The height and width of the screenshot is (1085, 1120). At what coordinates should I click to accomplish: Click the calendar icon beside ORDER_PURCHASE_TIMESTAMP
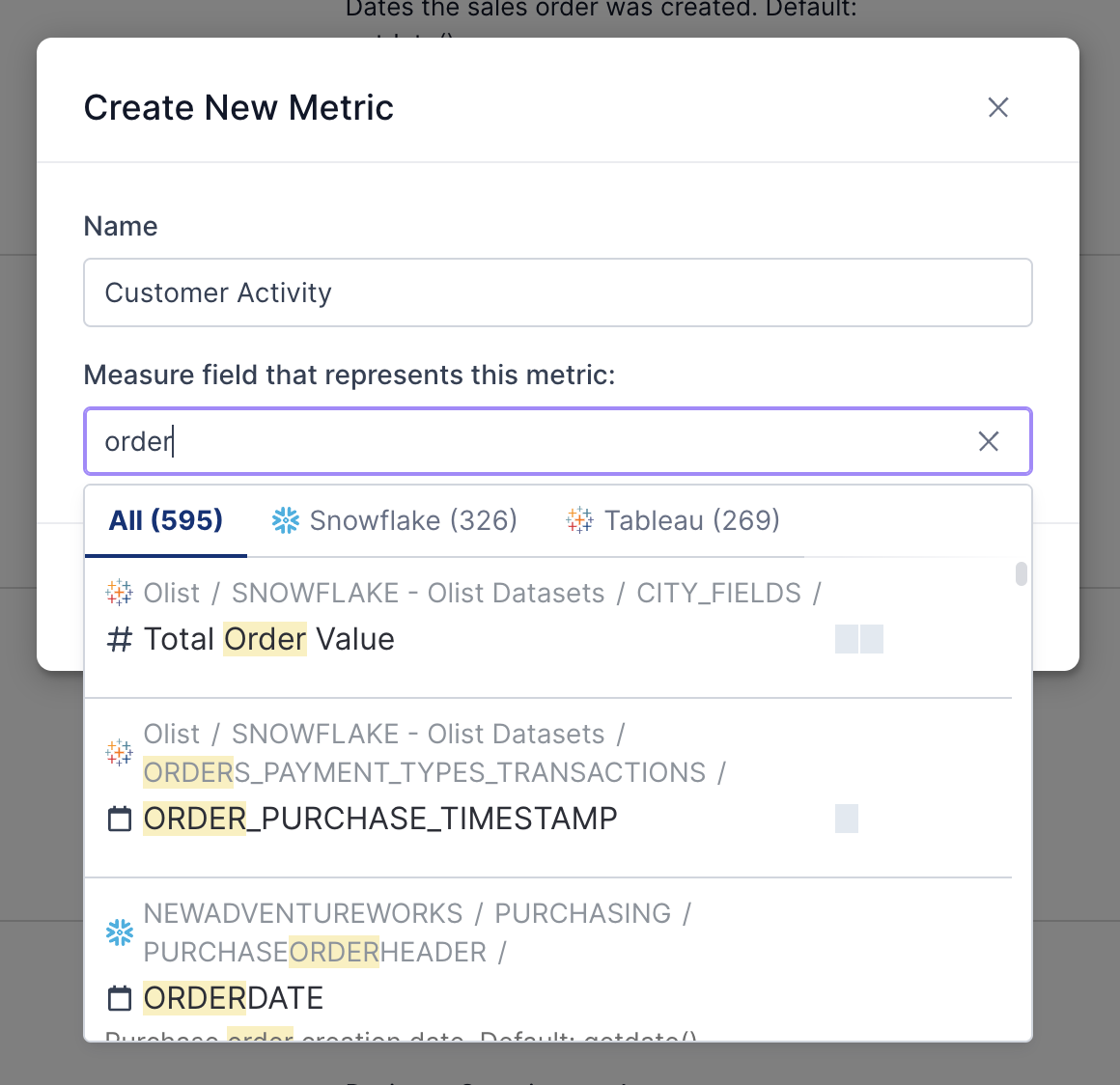(x=119, y=820)
